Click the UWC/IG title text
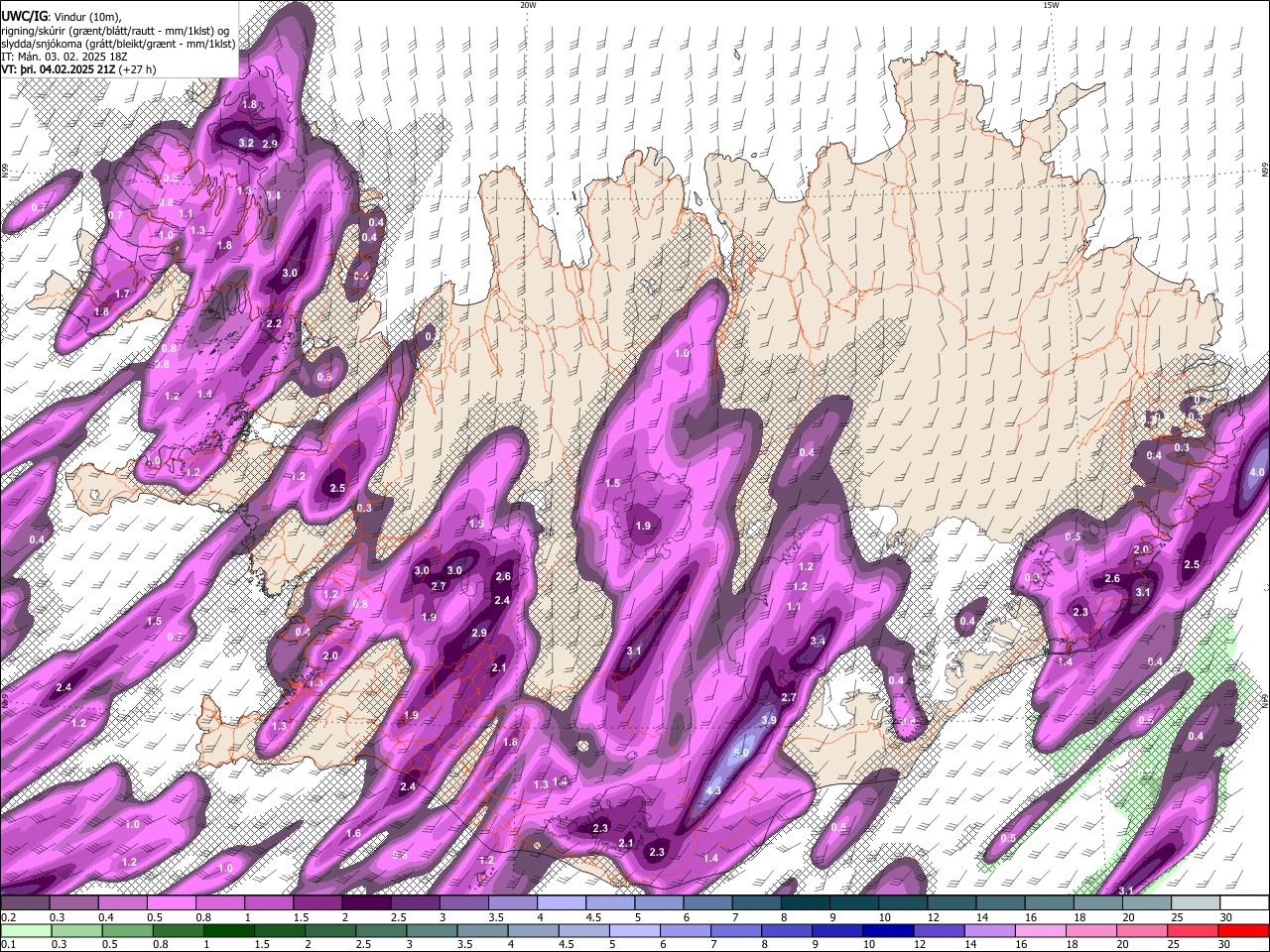 (x=24, y=15)
